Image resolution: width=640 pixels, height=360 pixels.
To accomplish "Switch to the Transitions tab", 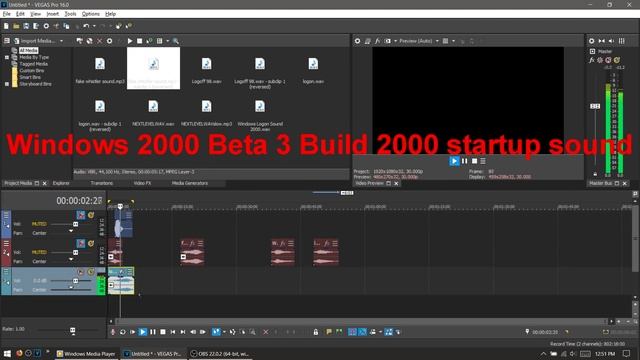I will [x=102, y=183].
